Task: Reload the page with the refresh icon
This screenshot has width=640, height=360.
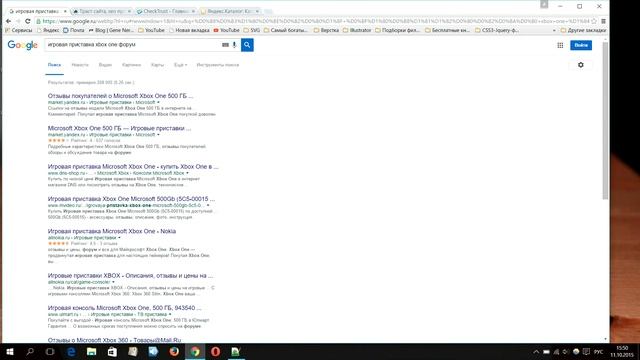Action: [x=27, y=21]
